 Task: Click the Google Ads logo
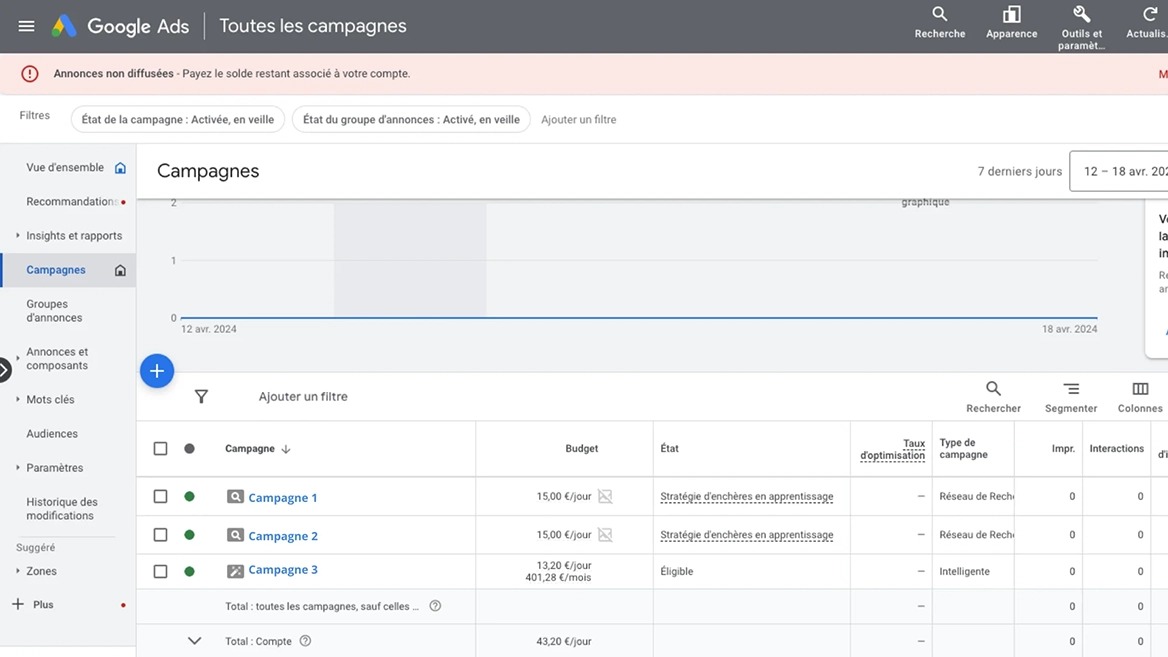[x=64, y=26]
